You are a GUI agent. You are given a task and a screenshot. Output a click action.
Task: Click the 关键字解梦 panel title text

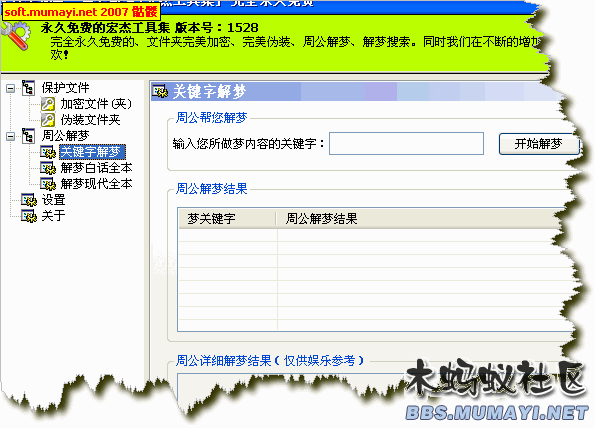coord(209,91)
